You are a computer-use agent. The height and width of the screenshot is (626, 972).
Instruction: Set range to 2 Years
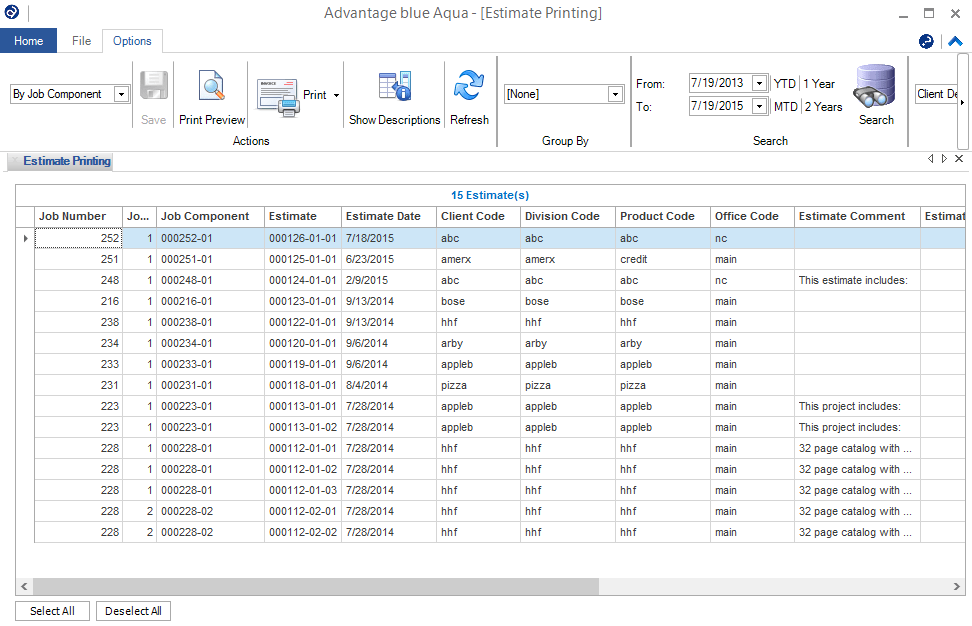(823, 107)
